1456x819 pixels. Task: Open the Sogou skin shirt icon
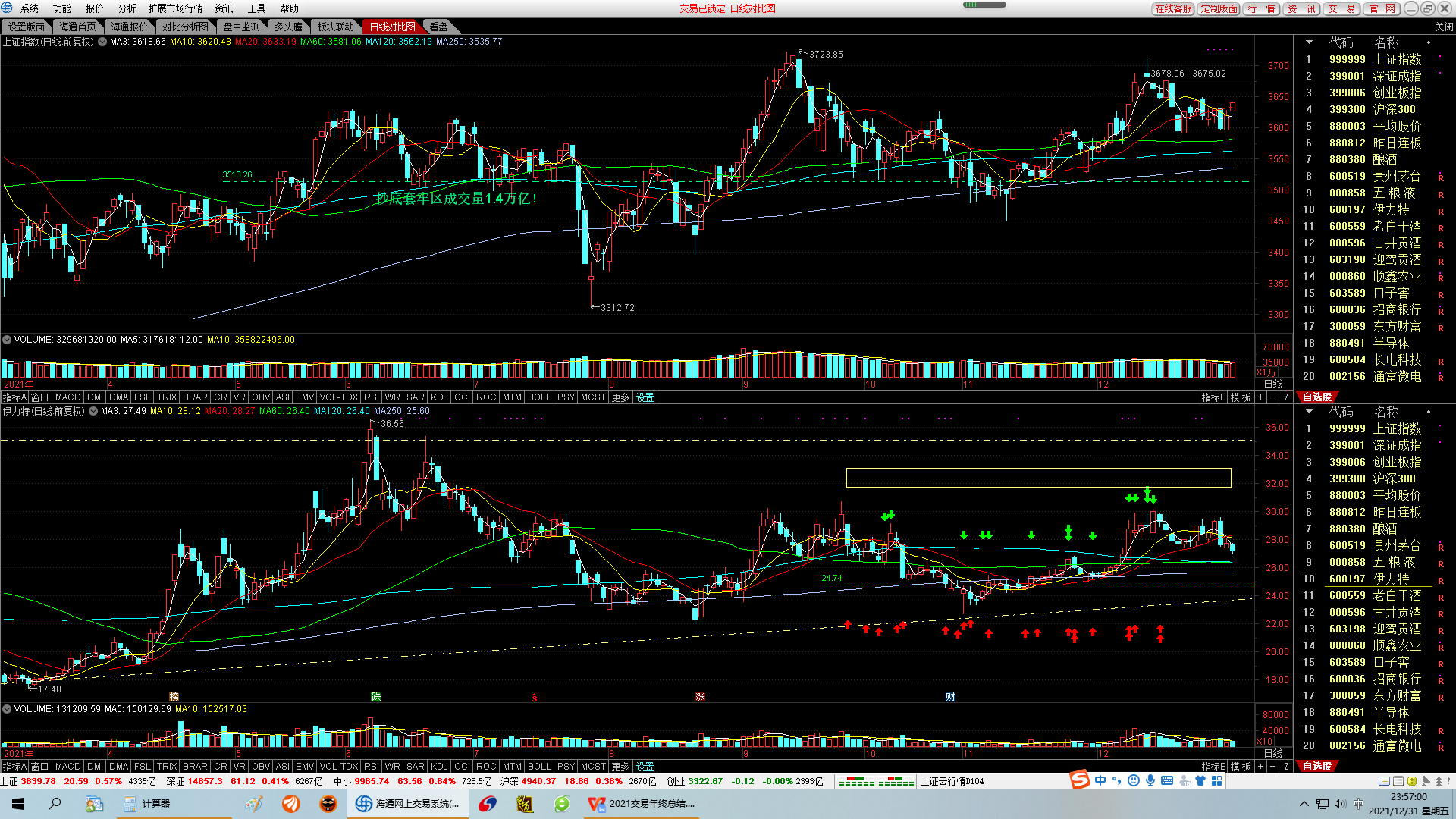click(1200, 781)
